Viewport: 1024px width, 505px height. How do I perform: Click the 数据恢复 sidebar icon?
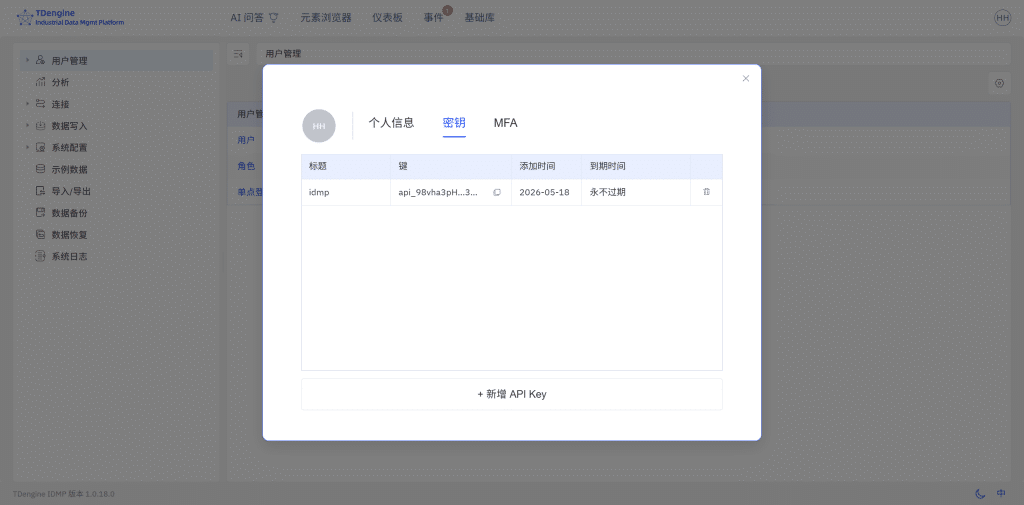40,235
